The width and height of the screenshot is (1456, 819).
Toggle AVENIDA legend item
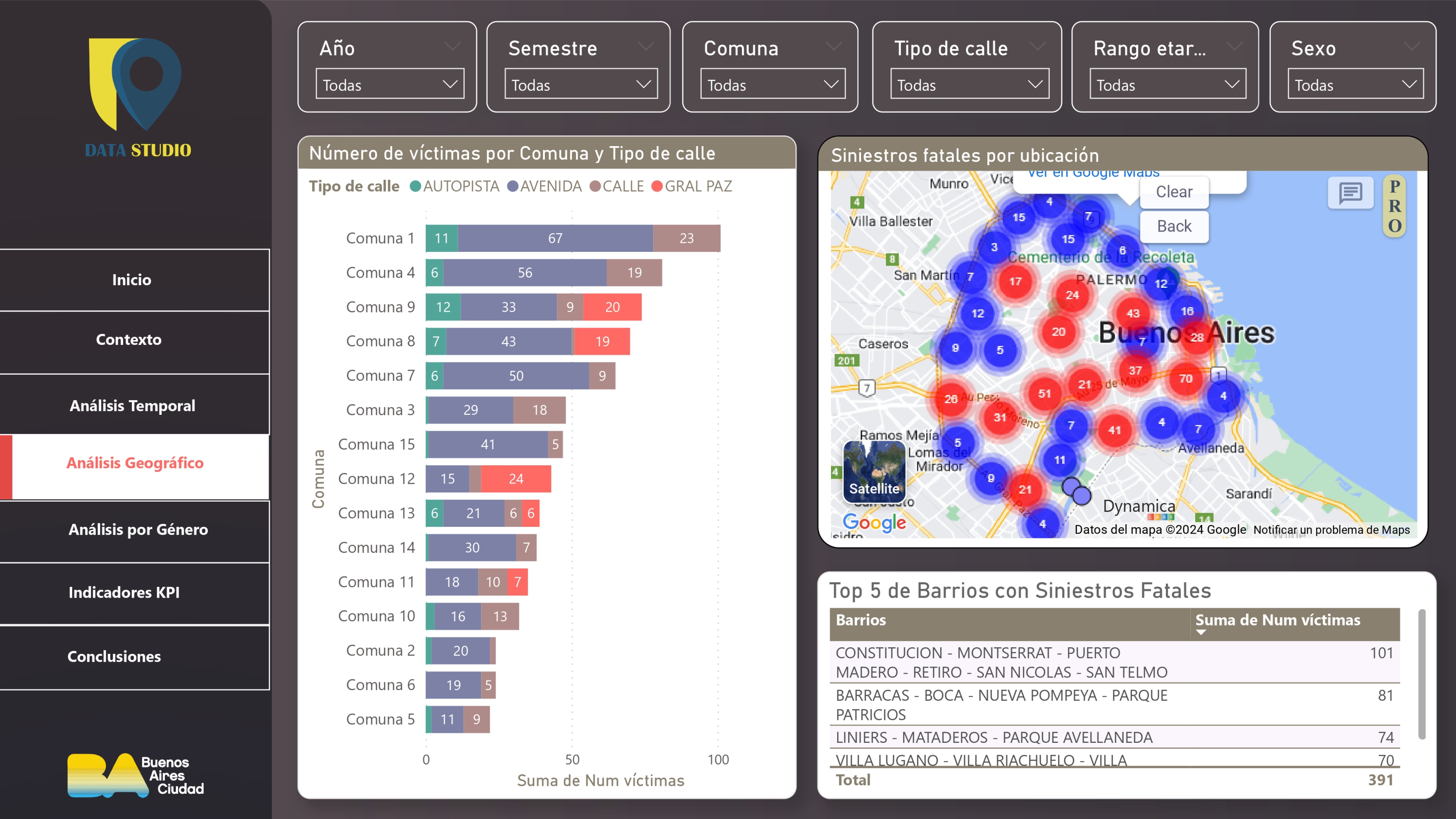[x=544, y=186]
